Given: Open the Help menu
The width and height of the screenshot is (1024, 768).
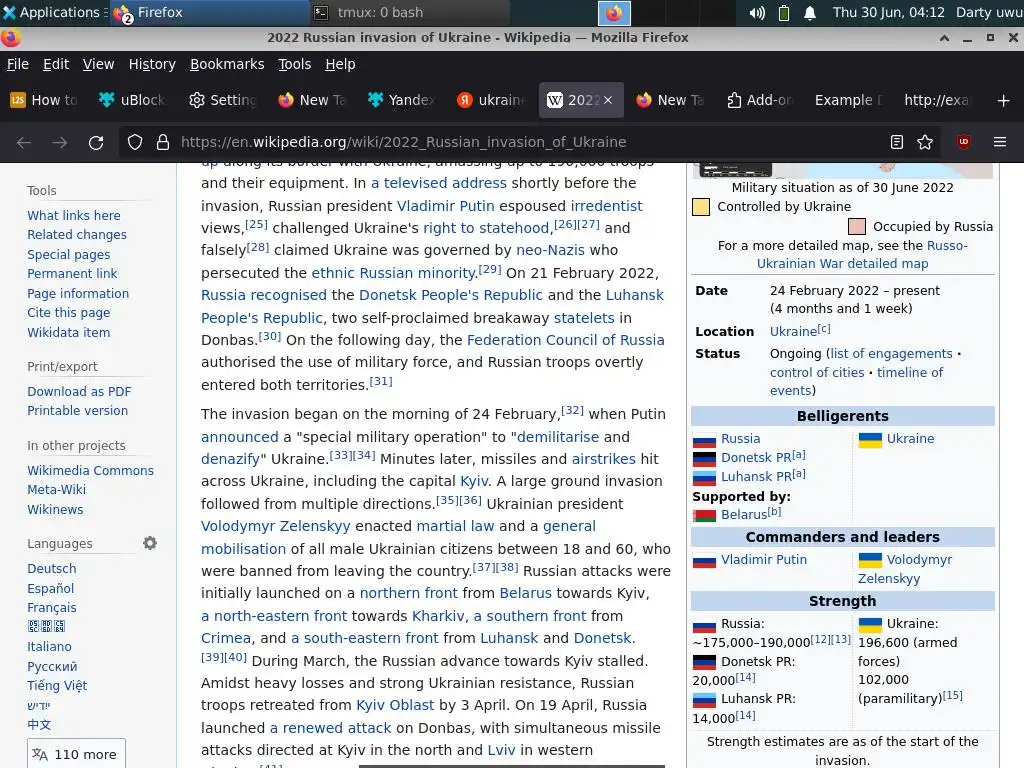Looking at the screenshot, I should tap(340, 64).
